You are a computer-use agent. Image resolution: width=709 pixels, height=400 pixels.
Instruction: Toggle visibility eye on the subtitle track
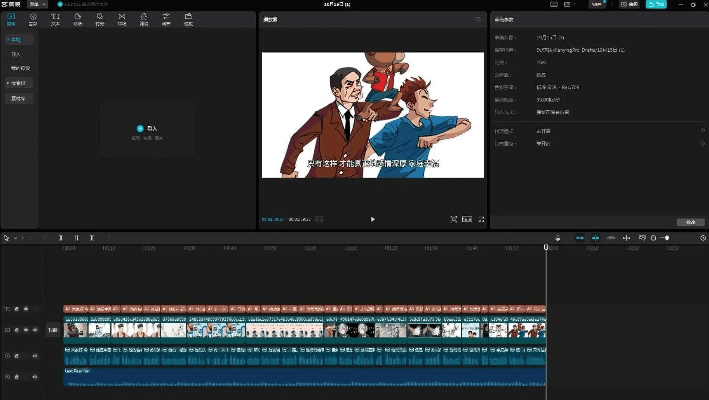(26, 309)
